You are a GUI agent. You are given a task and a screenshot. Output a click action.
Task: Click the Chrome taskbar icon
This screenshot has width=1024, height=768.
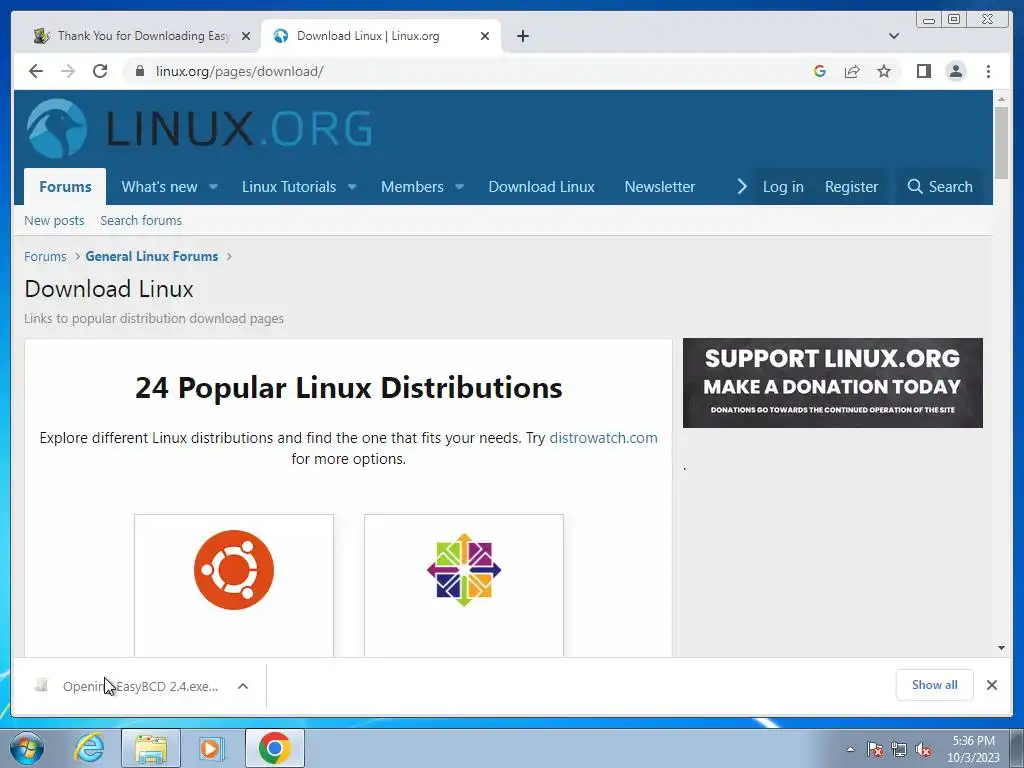274,748
